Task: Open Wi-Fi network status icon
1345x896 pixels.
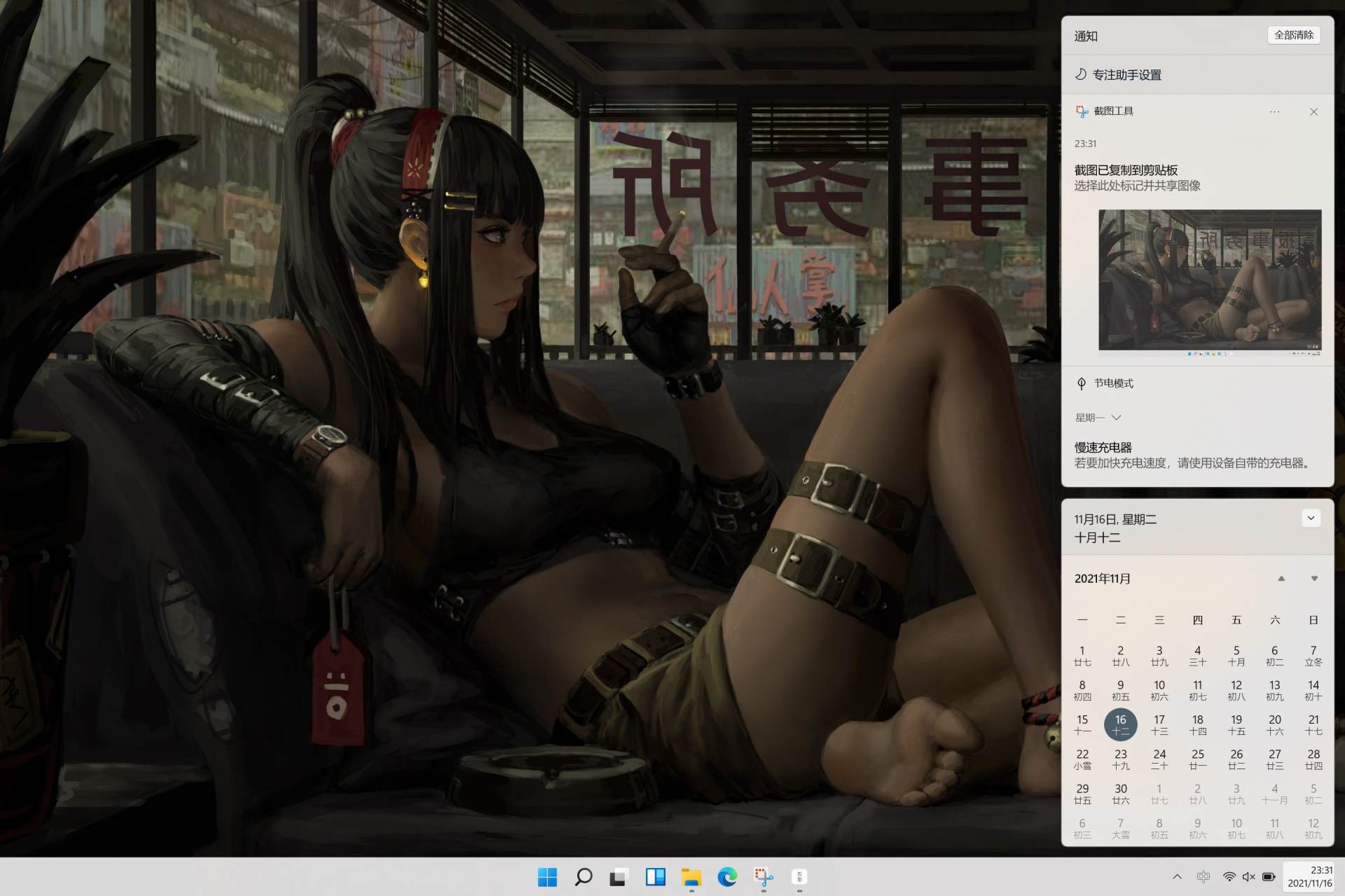Action: point(1229,876)
